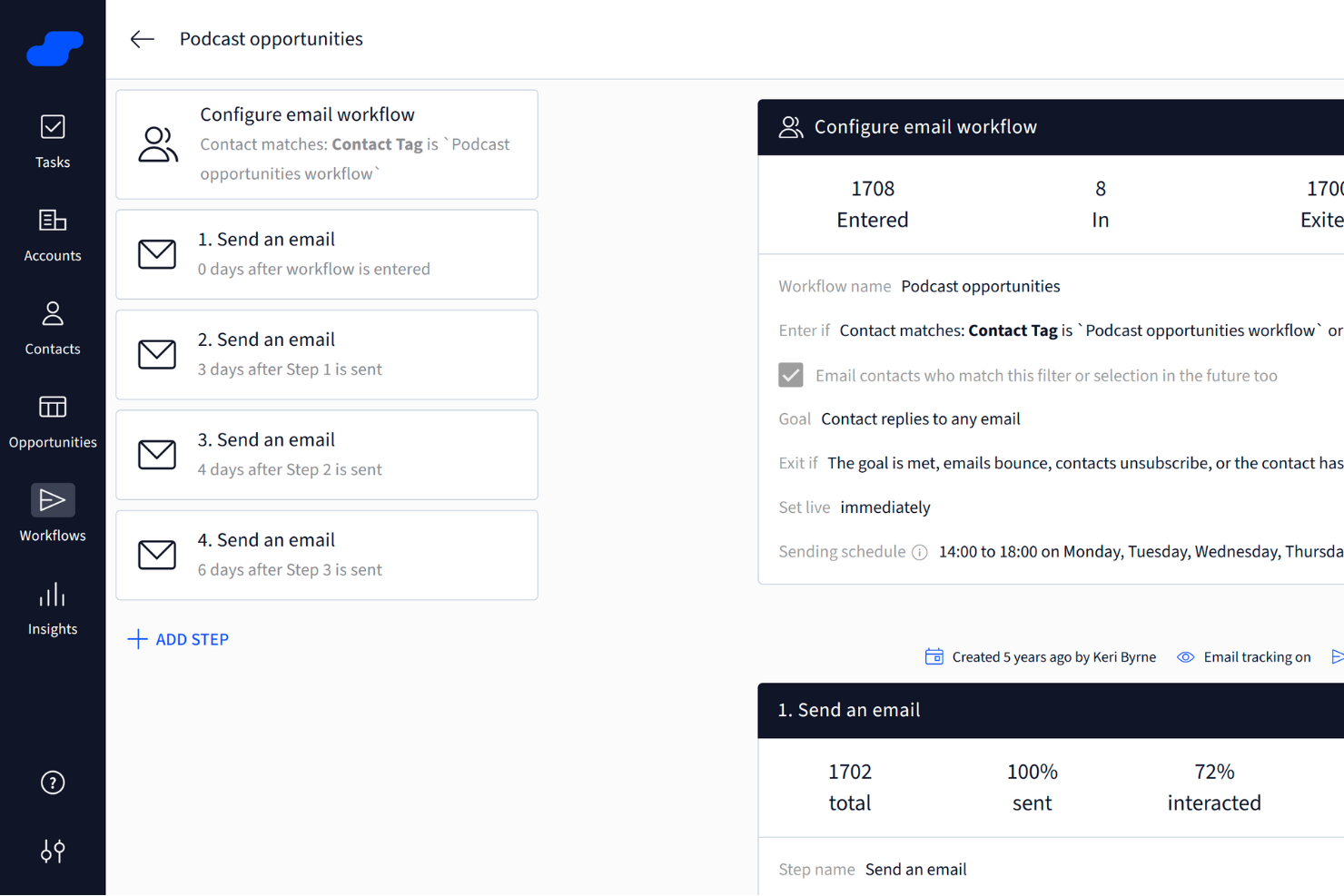Open the Workflows section
This screenshot has height=896, width=1344.
[x=52, y=514]
